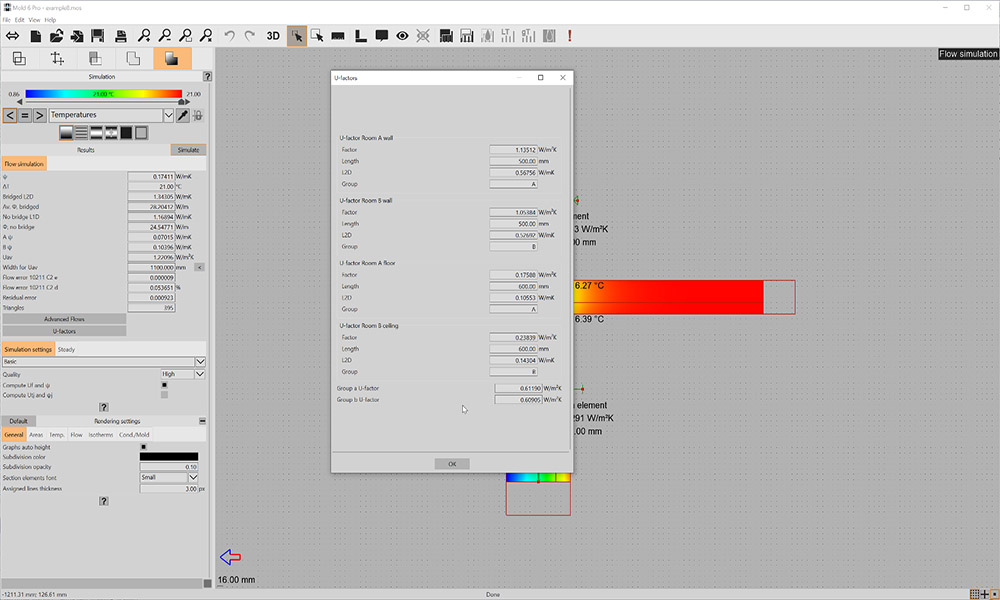Click the temperature color scale gradient bar
1000x600 pixels.
[x=103, y=94]
